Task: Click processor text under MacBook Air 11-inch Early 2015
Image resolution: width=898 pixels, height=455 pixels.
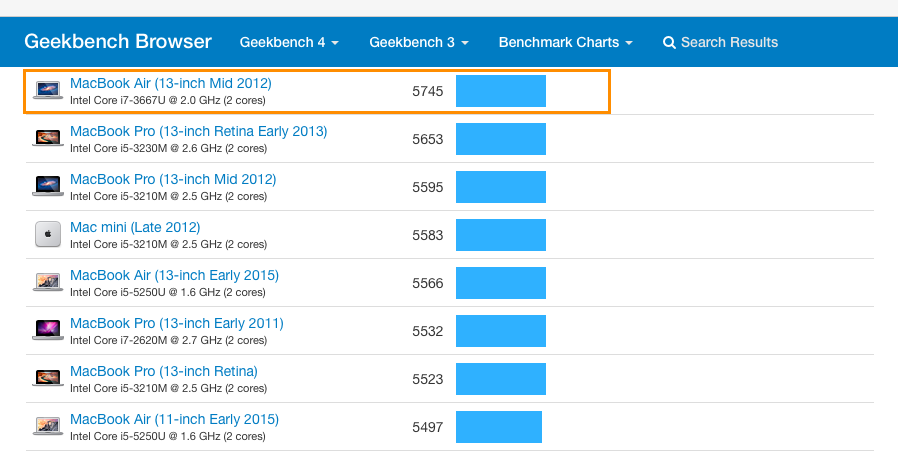Action: (x=168, y=436)
